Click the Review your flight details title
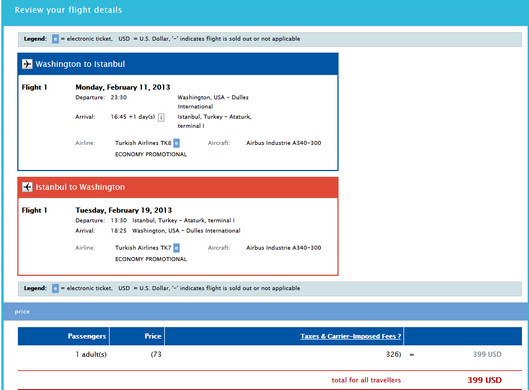This screenshot has width=529, height=390. [68, 10]
